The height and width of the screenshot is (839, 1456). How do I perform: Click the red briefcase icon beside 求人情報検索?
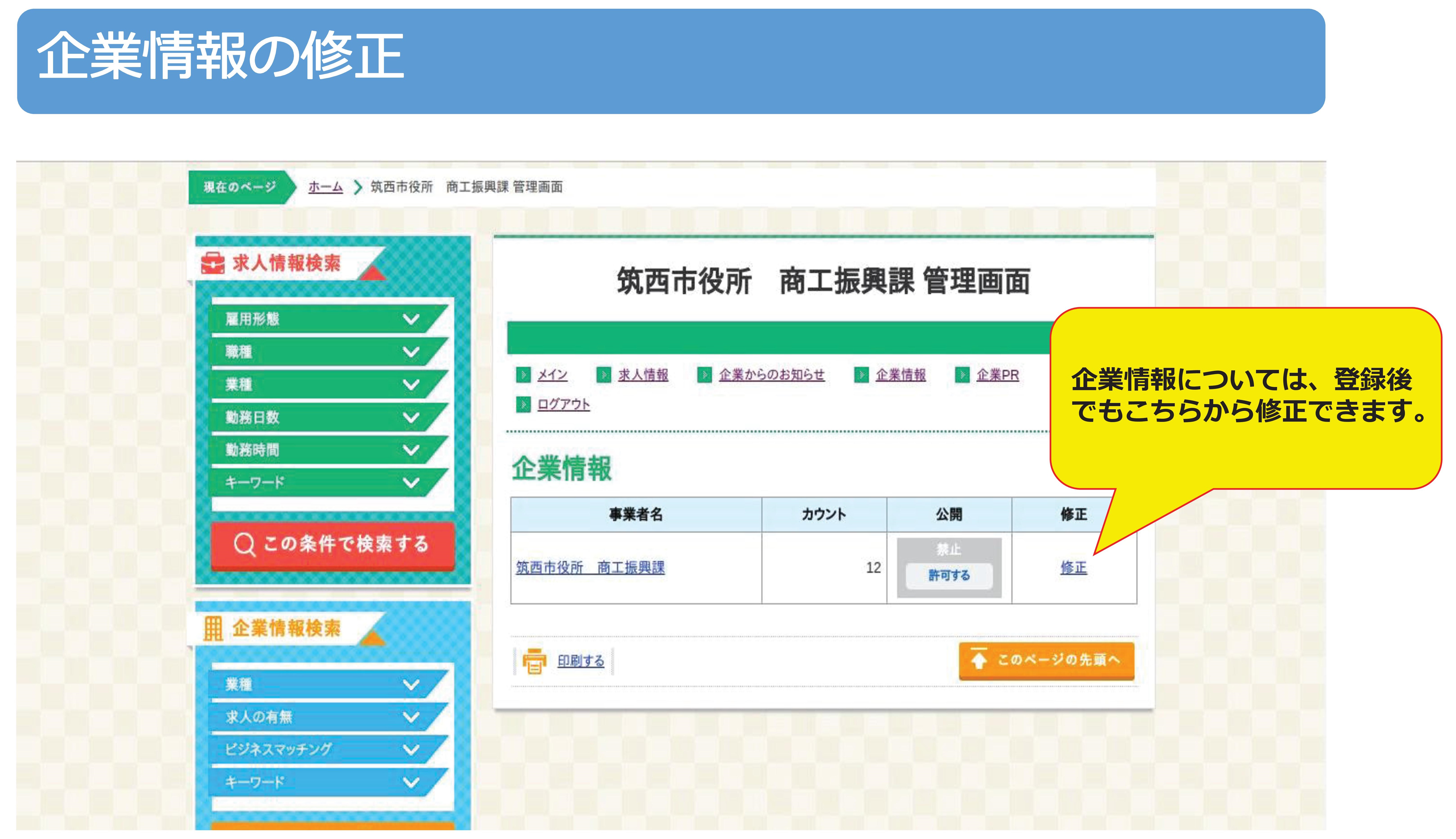213,263
